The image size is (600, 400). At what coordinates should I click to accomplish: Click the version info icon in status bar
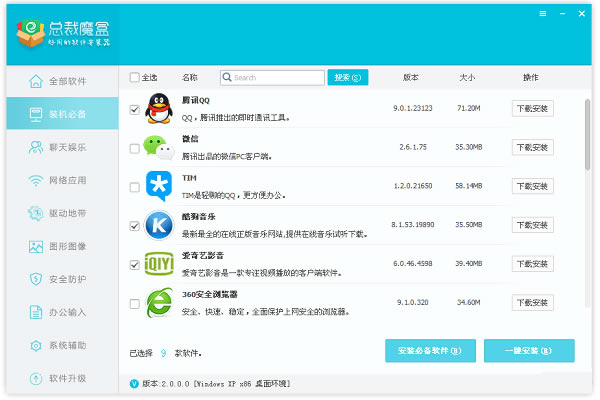pyautogui.click(x=135, y=383)
